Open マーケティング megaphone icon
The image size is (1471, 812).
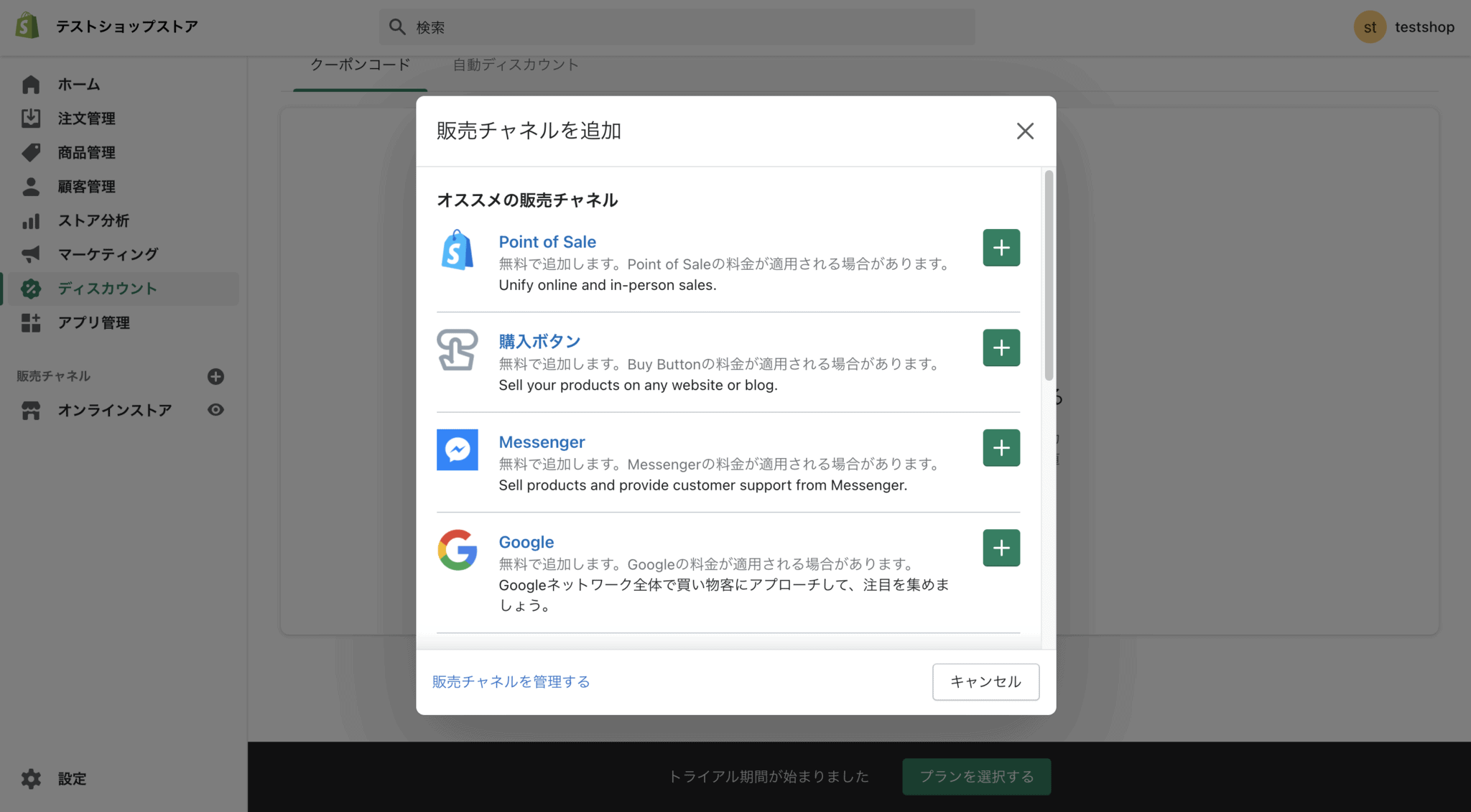(x=31, y=254)
